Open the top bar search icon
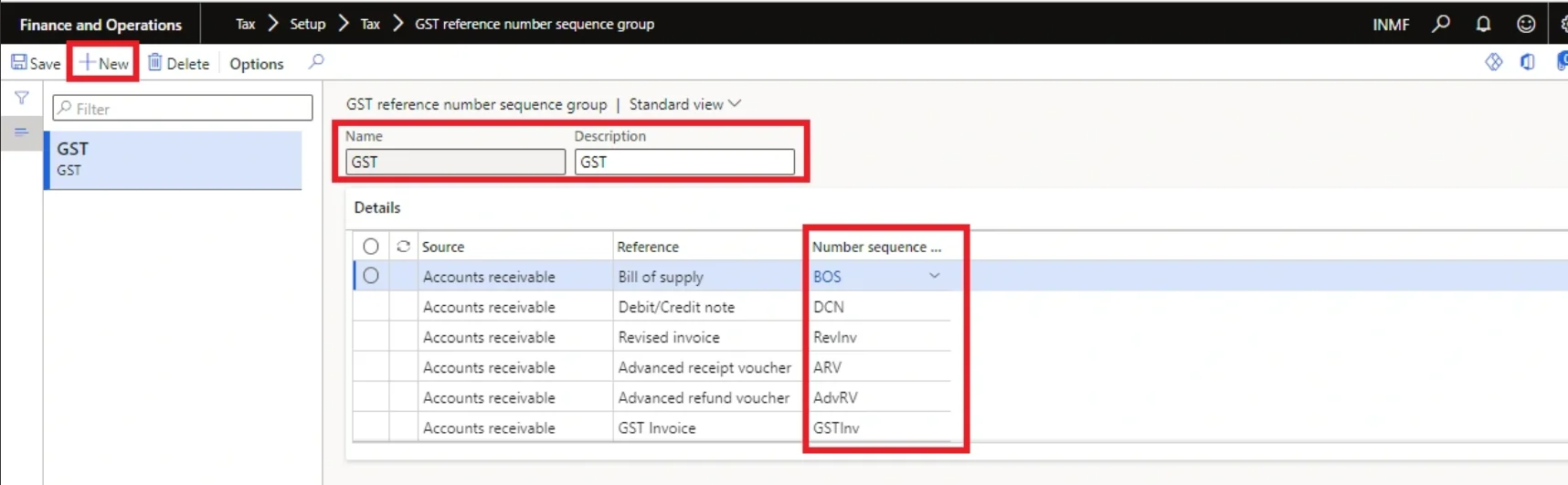 pyautogui.click(x=1441, y=24)
